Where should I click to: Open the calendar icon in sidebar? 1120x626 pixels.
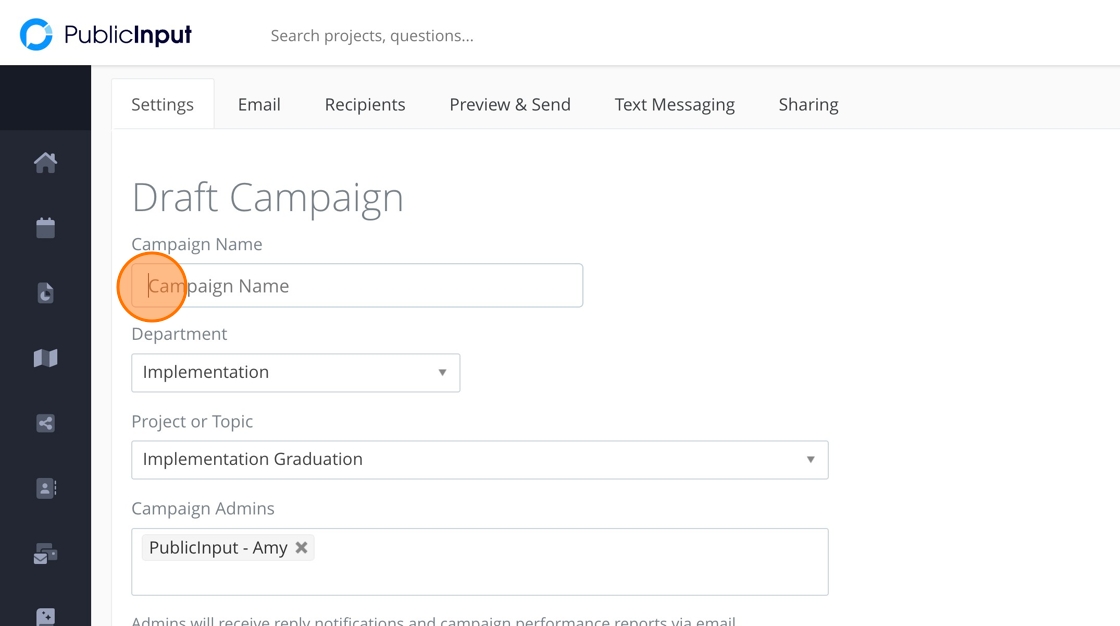pyautogui.click(x=45, y=228)
